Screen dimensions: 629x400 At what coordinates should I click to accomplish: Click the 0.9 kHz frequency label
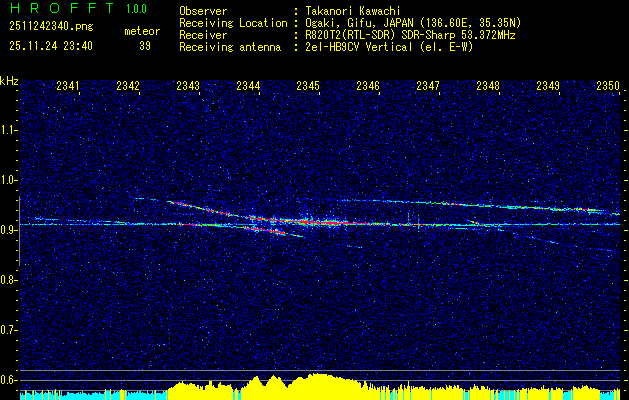coord(8,230)
